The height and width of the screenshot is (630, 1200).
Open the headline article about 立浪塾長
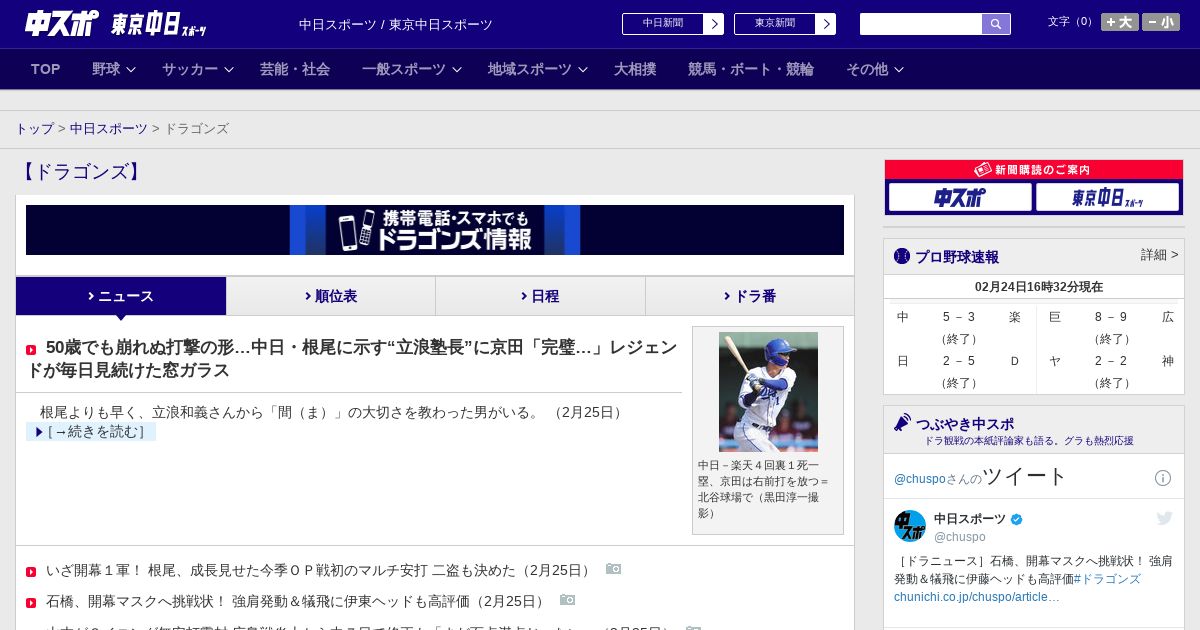[352, 359]
